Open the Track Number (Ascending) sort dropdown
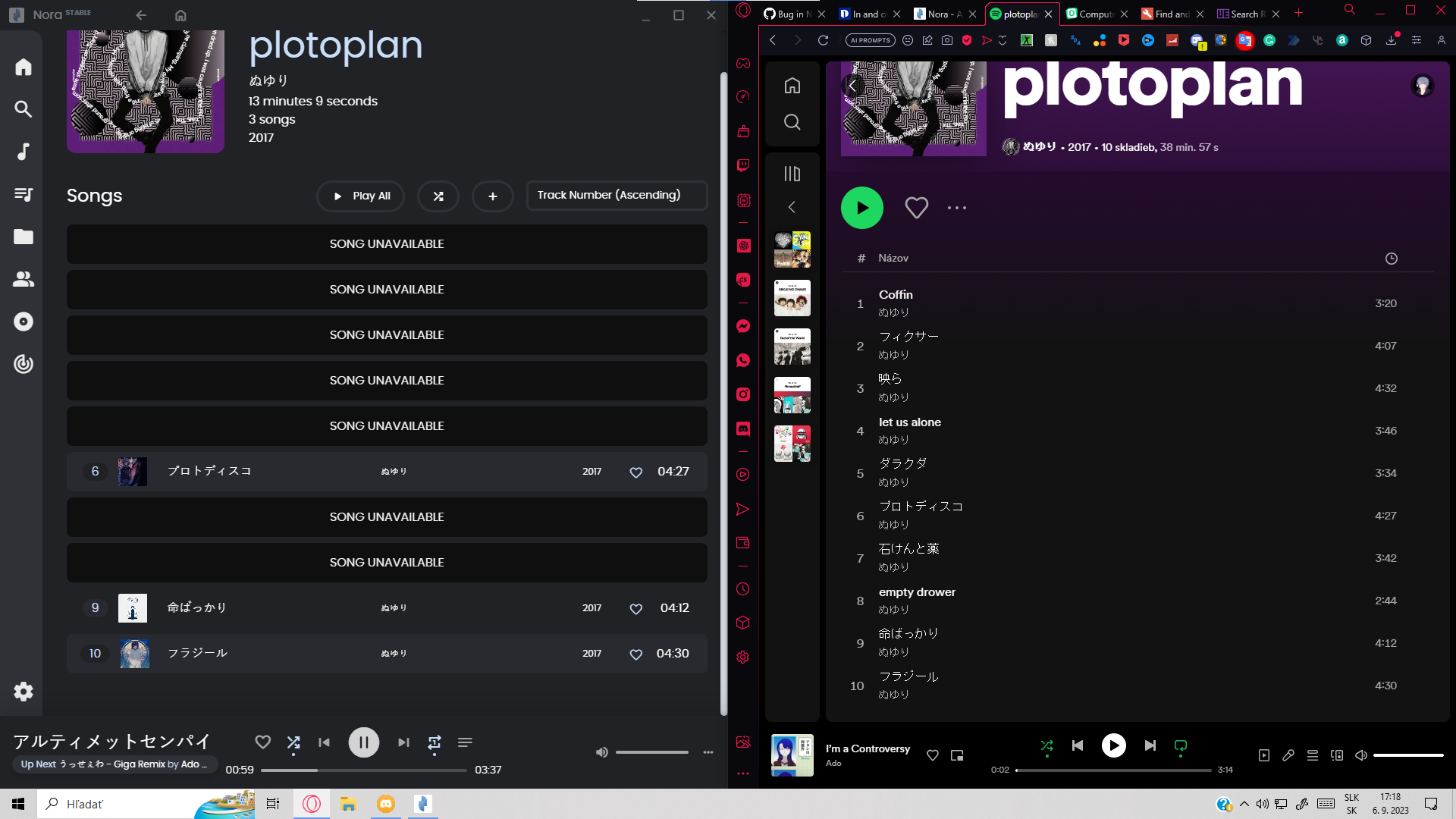The width and height of the screenshot is (1456, 819). click(617, 195)
